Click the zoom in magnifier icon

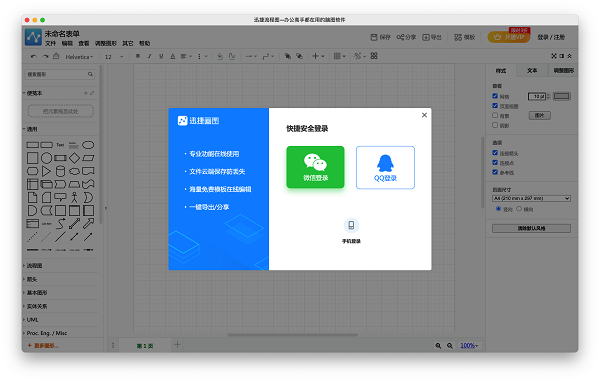click(x=438, y=346)
